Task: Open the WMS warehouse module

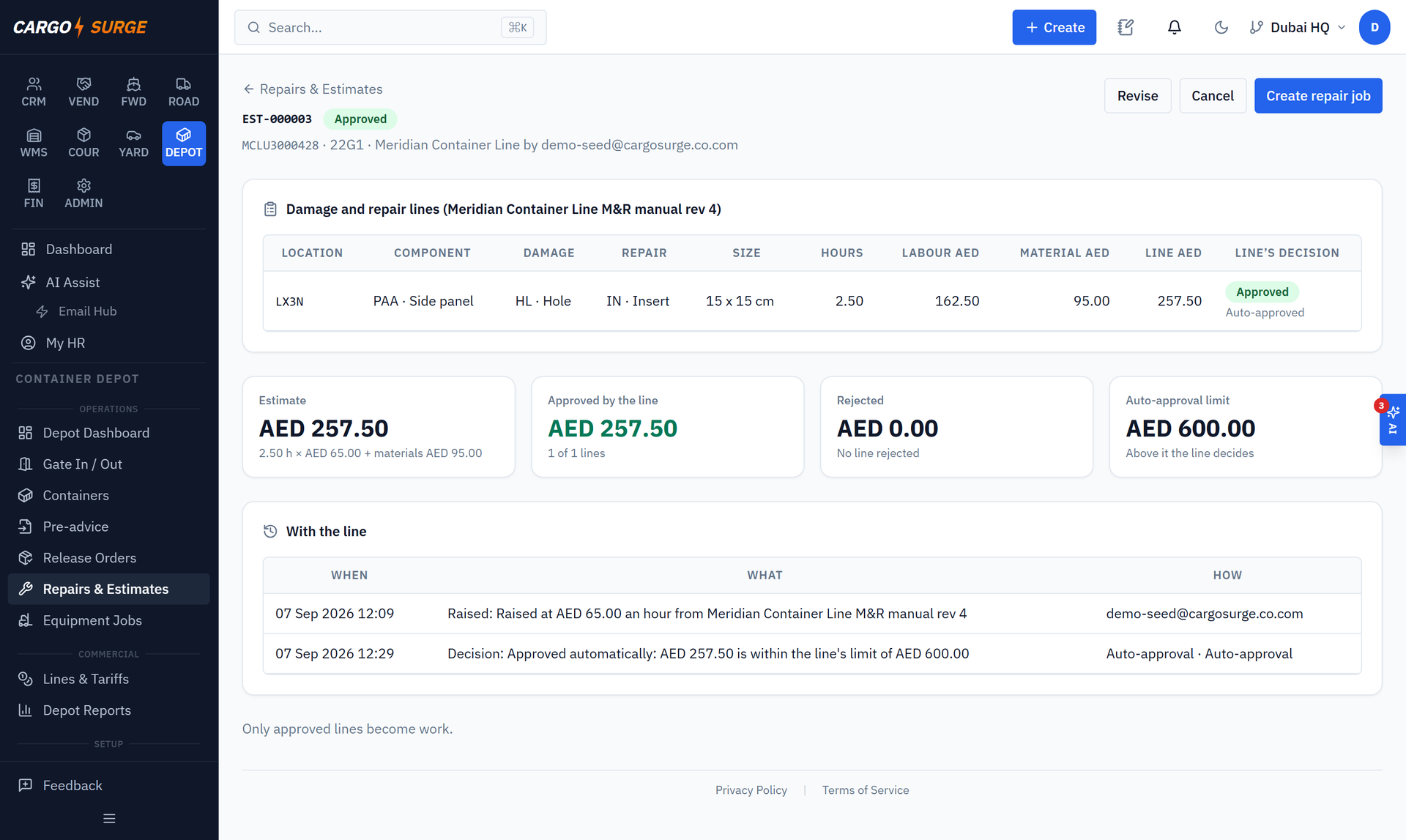Action: pyautogui.click(x=34, y=143)
